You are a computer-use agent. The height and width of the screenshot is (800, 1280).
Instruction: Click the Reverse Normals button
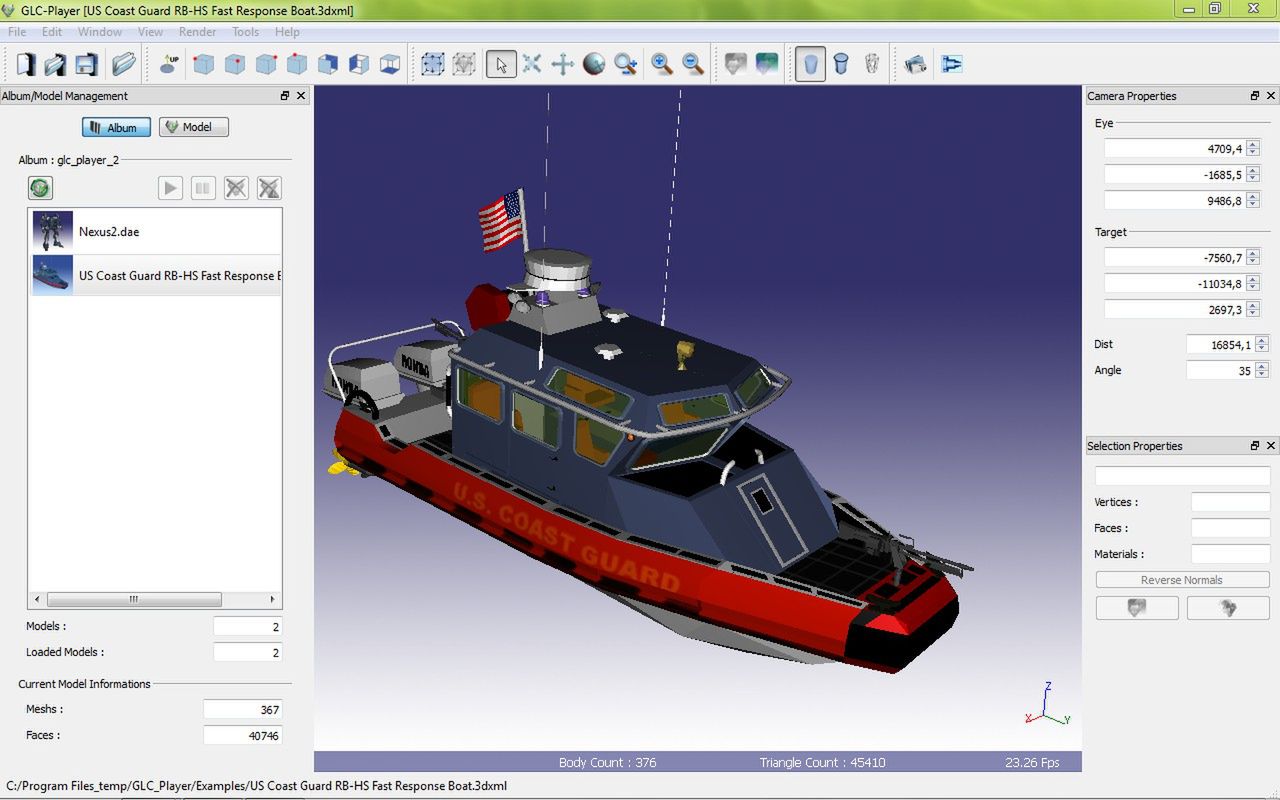pos(1182,580)
